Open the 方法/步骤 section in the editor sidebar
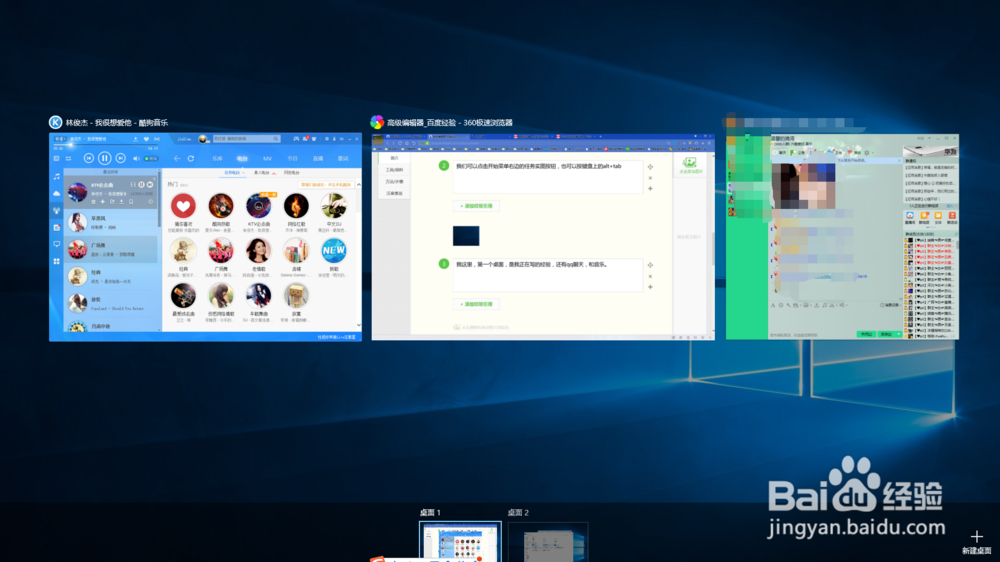Screen dimensions: 1000x562 (x=394, y=182)
